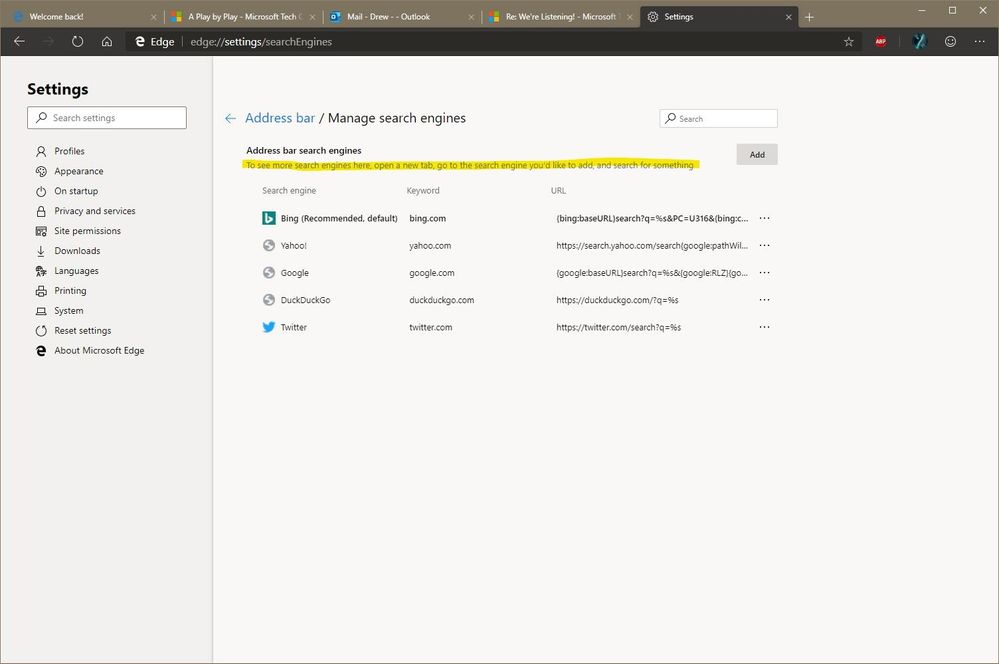Image resolution: width=999 pixels, height=664 pixels.
Task: Select the duckduckgo.com keyword text
Action: pyautogui.click(x=442, y=300)
